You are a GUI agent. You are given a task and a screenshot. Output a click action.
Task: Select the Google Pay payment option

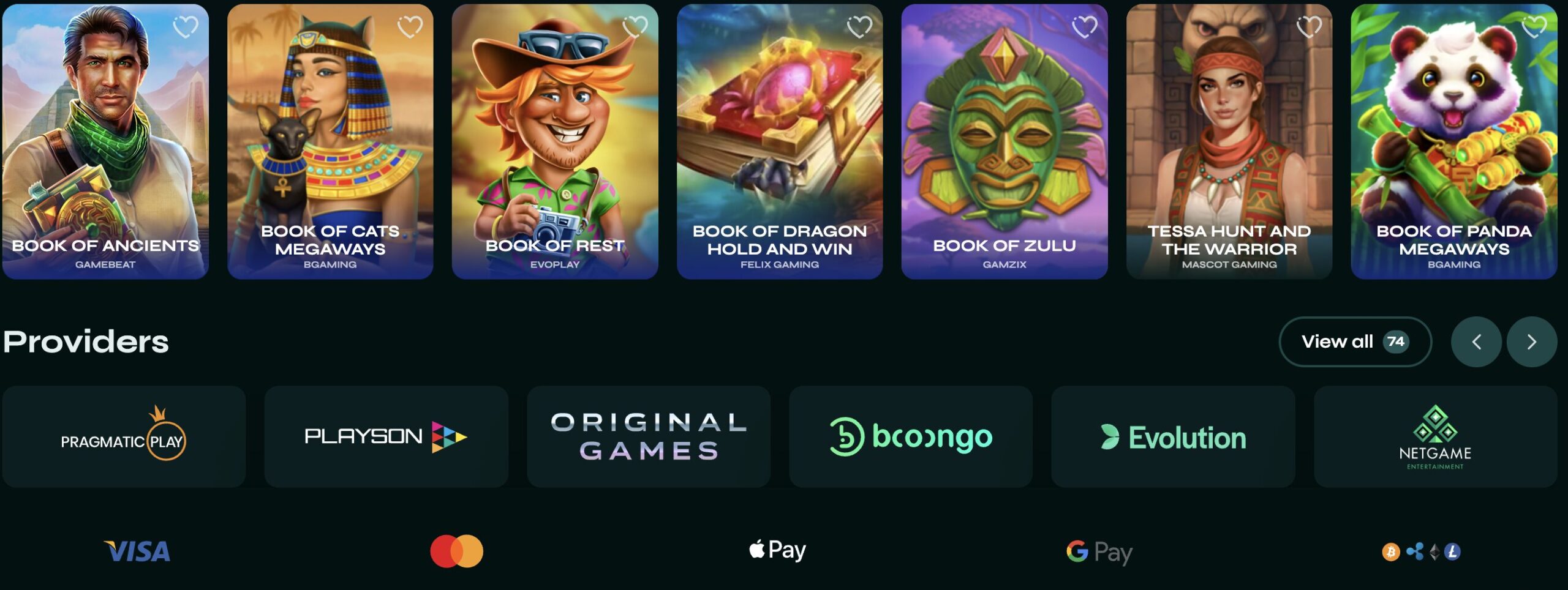click(x=1099, y=552)
